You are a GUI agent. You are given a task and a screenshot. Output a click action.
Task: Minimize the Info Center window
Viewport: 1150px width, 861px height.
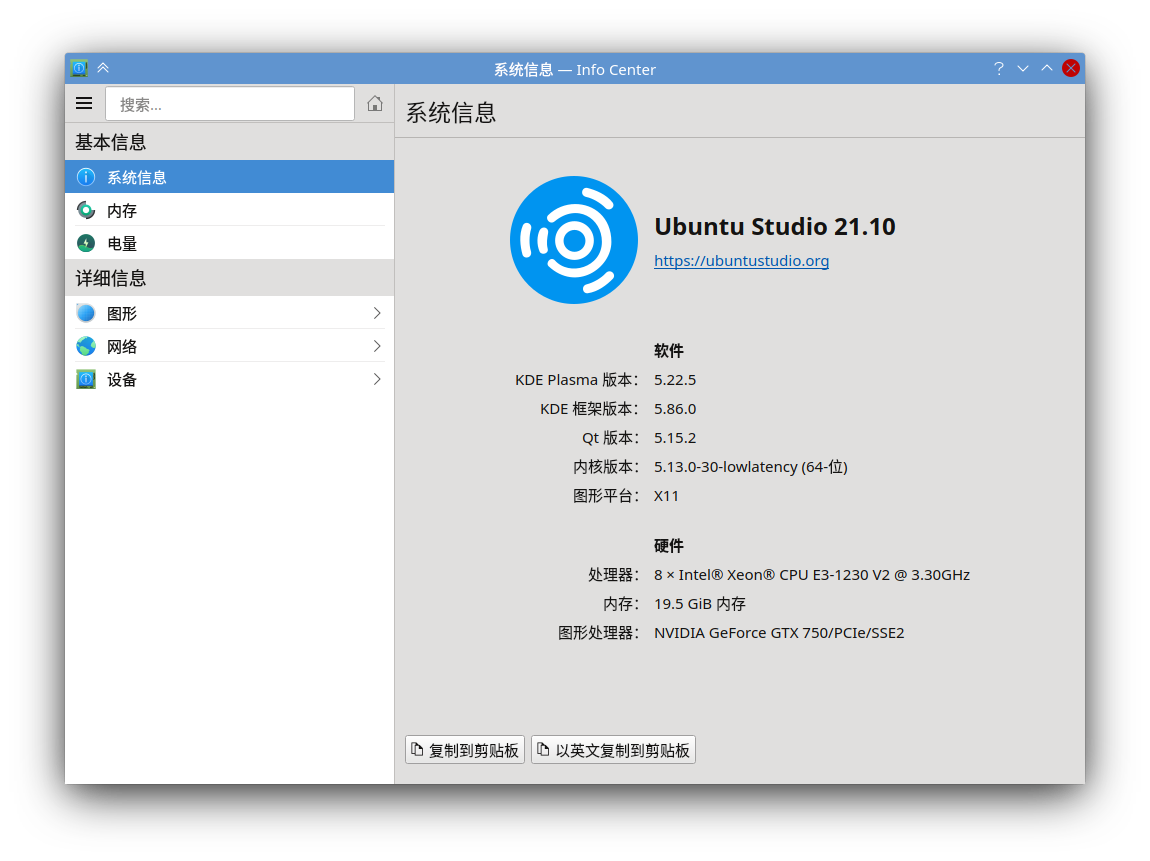coord(1022,68)
